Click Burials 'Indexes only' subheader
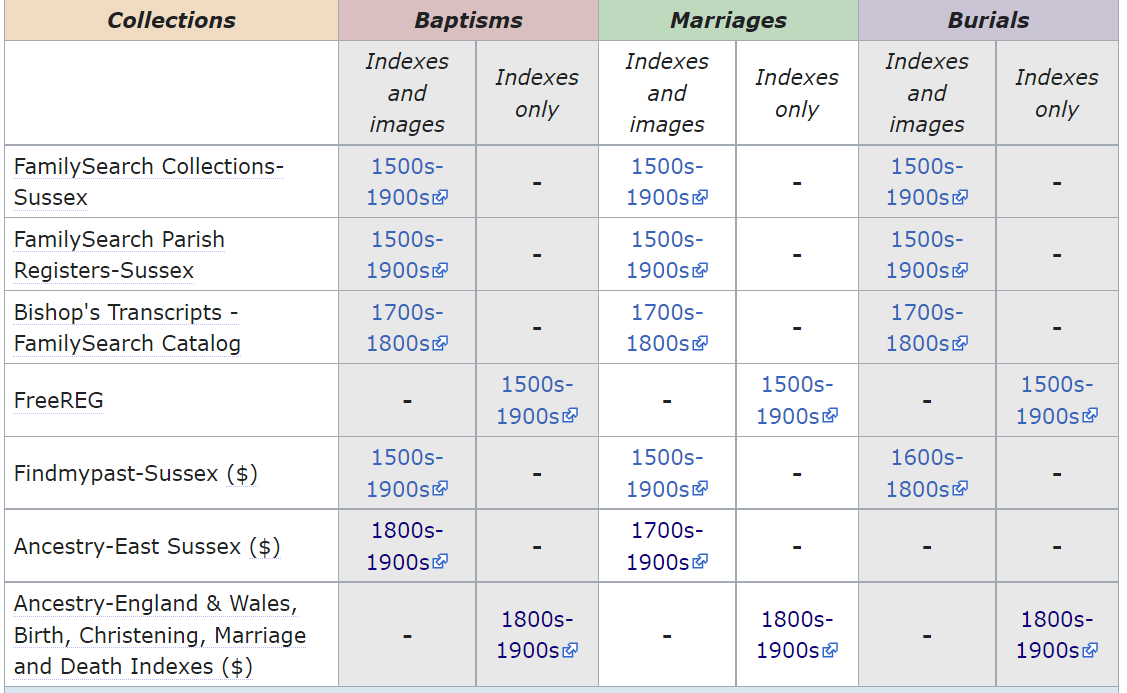1127x693 pixels. 1057,93
